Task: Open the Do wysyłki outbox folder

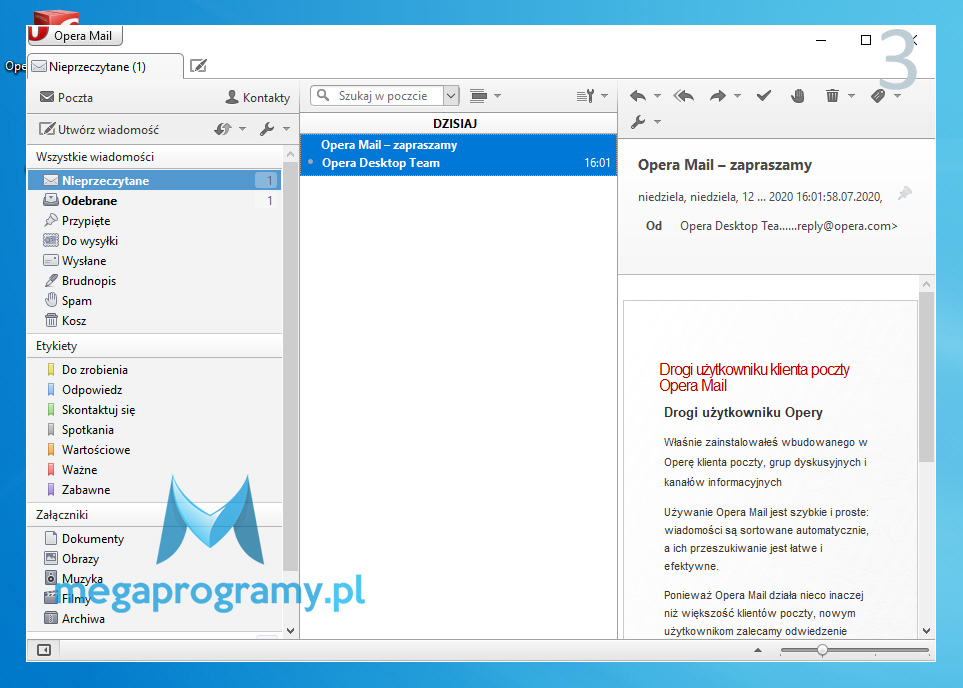Action: (x=155, y=241)
